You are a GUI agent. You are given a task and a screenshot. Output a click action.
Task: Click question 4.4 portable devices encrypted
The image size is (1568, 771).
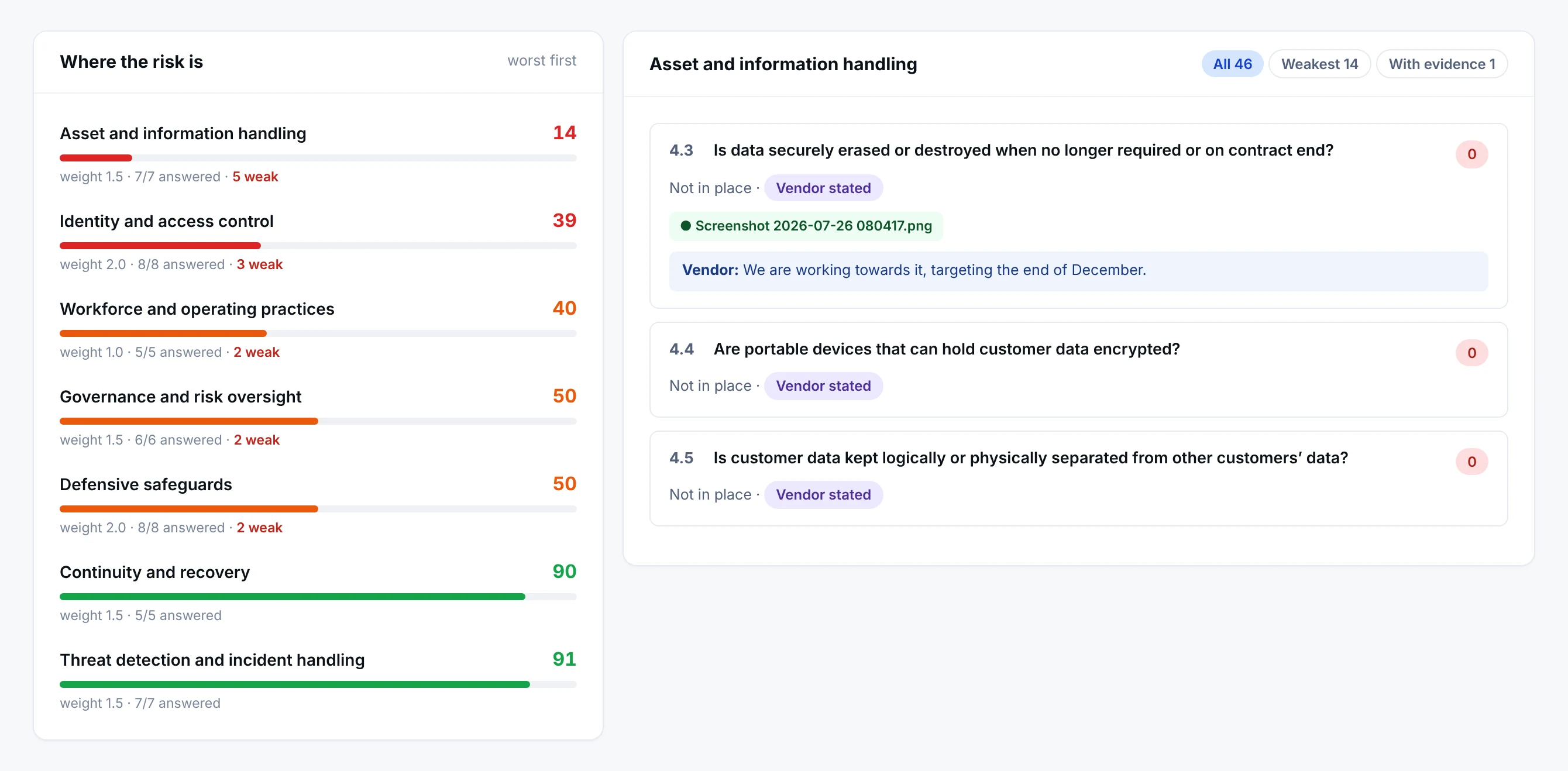(947, 349)
